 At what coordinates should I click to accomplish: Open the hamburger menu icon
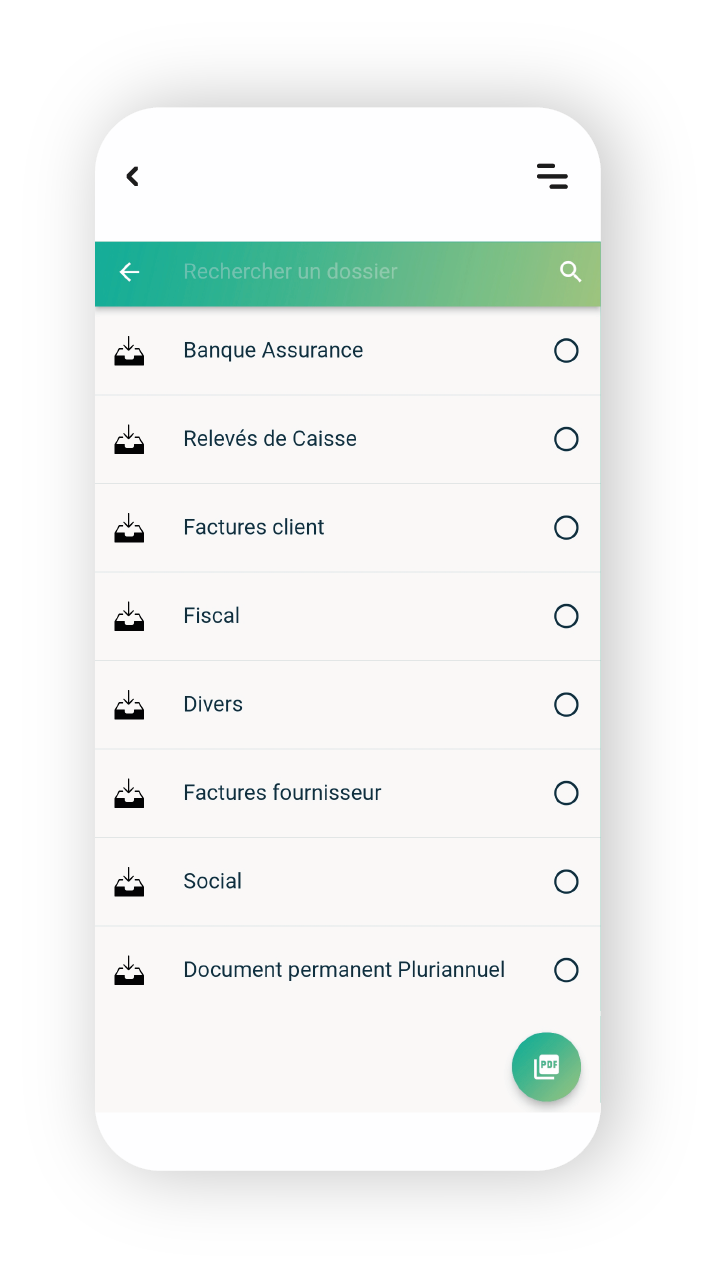[552, 176]
